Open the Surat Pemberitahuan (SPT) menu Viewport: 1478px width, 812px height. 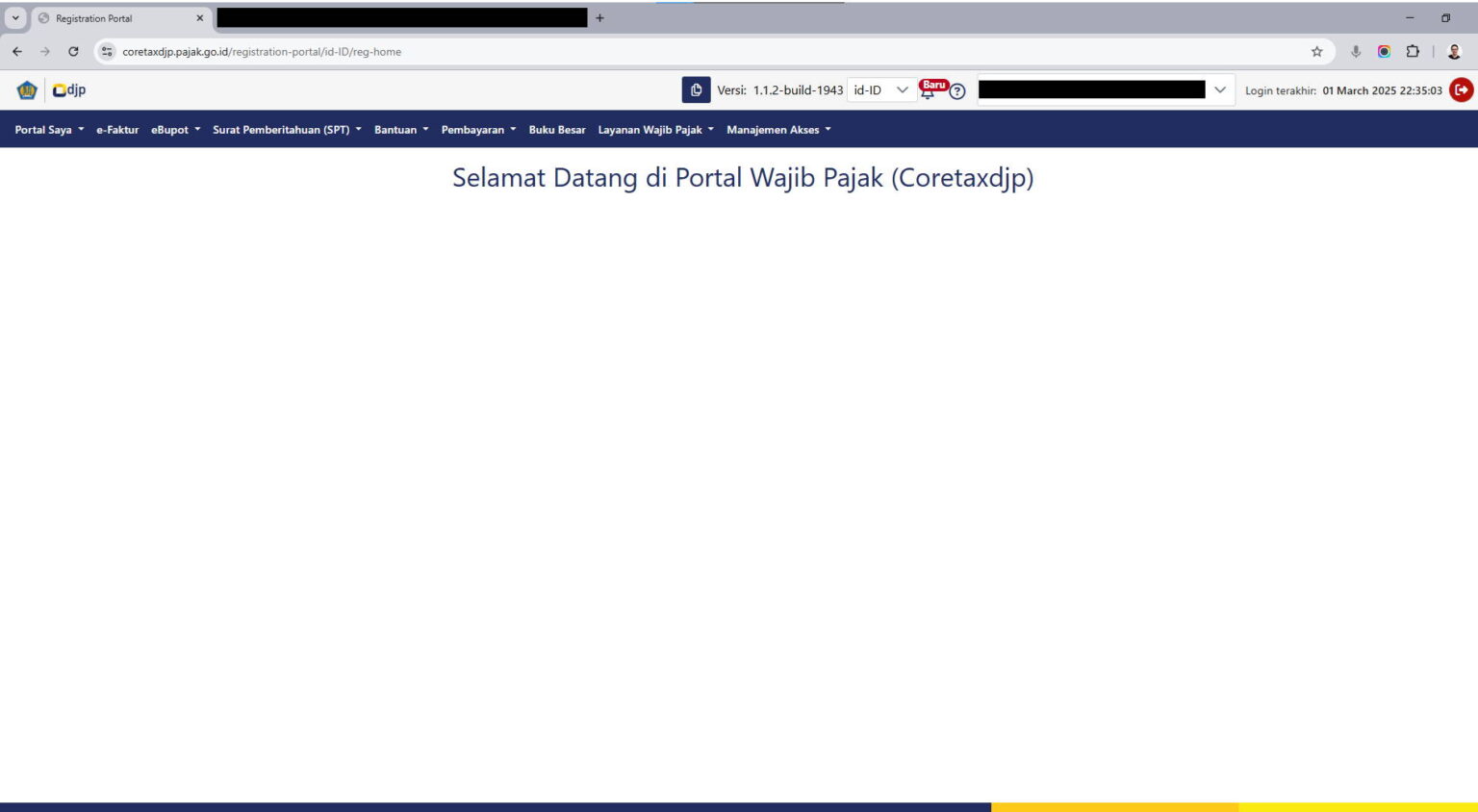tap(281, 129)
